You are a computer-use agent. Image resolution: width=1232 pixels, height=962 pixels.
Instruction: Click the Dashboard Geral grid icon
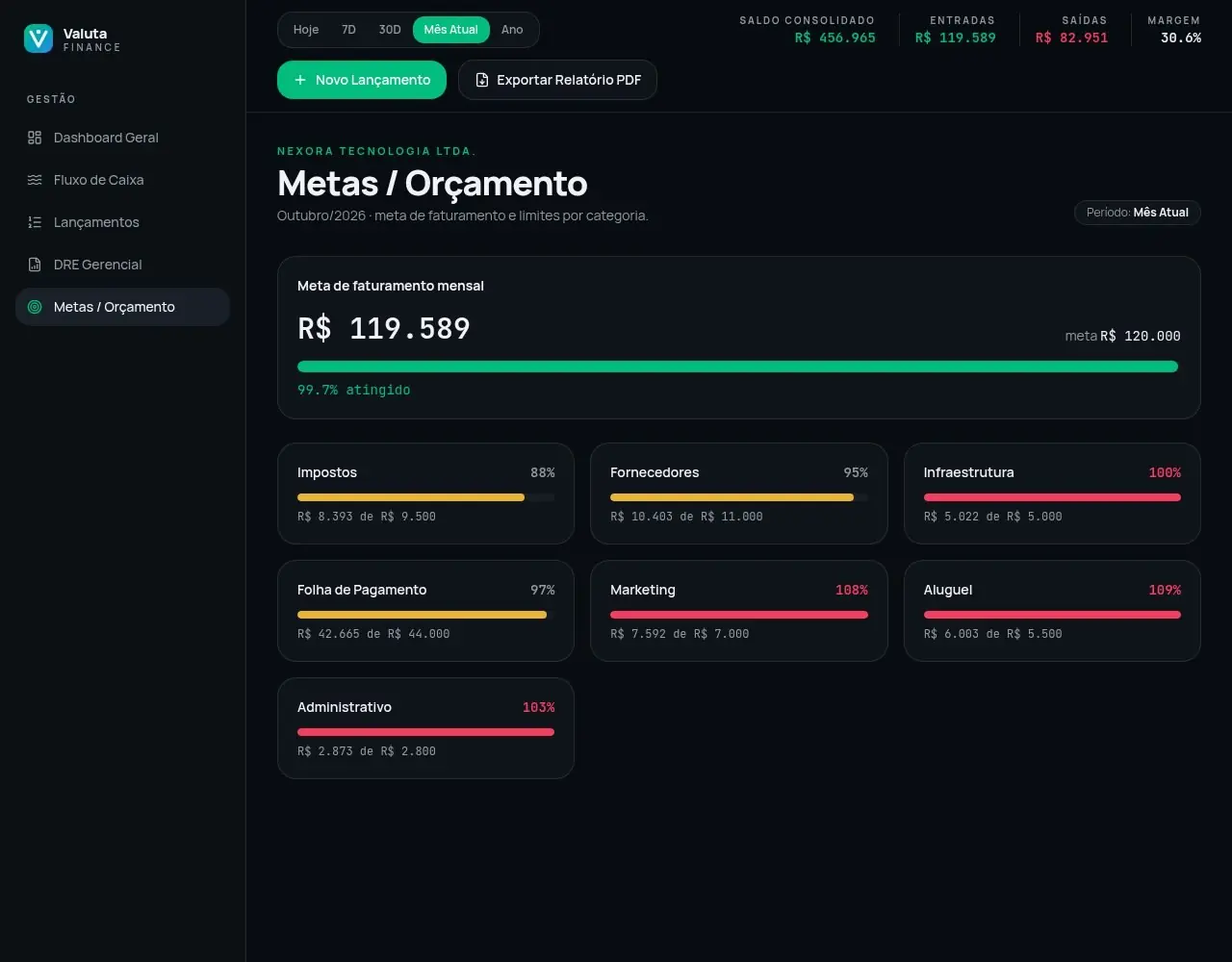tap(35, 138)
